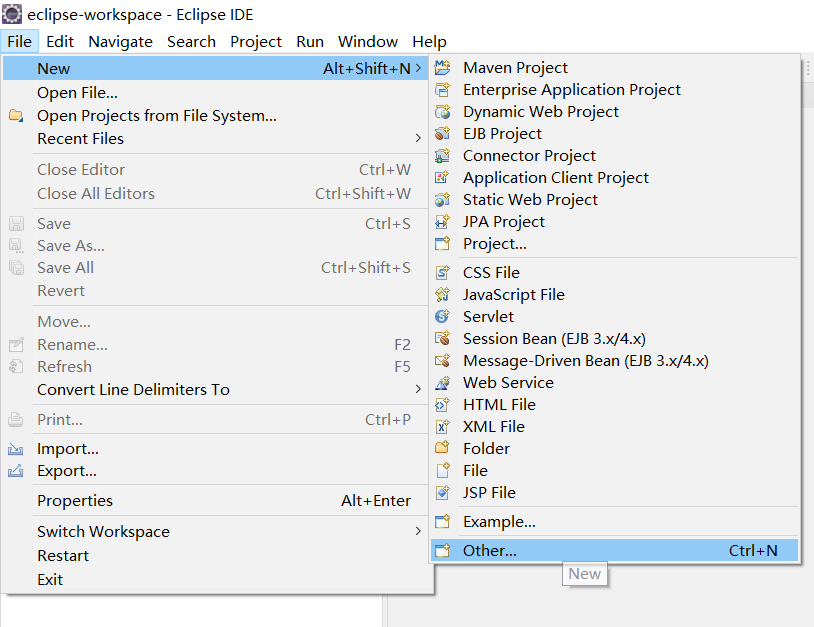Click the JPA Project icon
814x627 pixels.
(x=442, y=222)
